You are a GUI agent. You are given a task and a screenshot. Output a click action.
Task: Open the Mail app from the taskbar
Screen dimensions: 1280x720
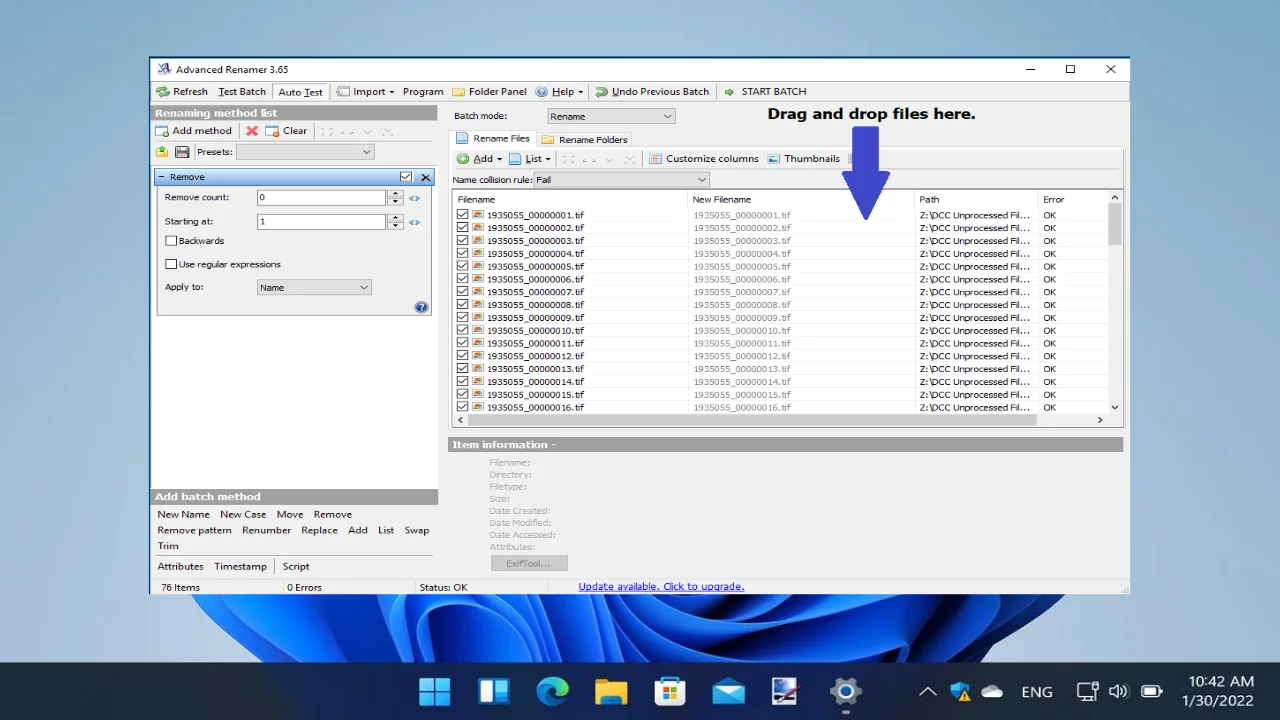pyautogui.click(x=728, y=691)
